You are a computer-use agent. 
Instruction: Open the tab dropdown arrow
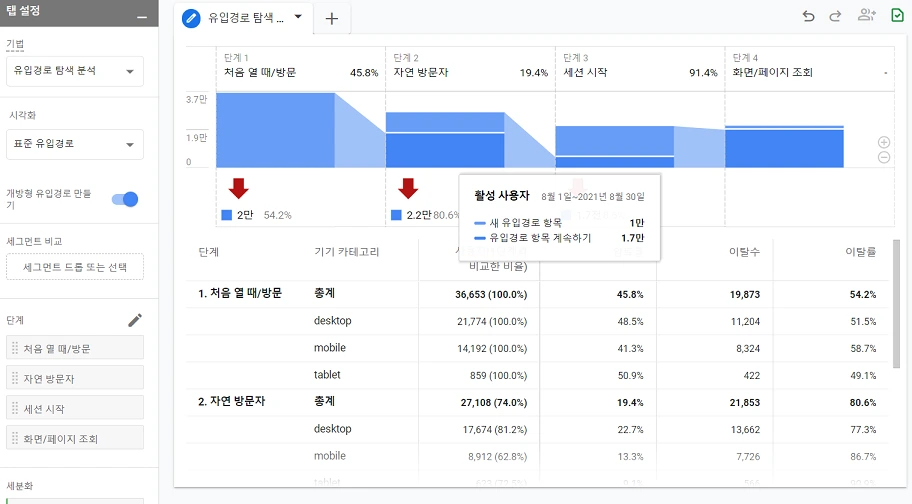tap(298, 17)
